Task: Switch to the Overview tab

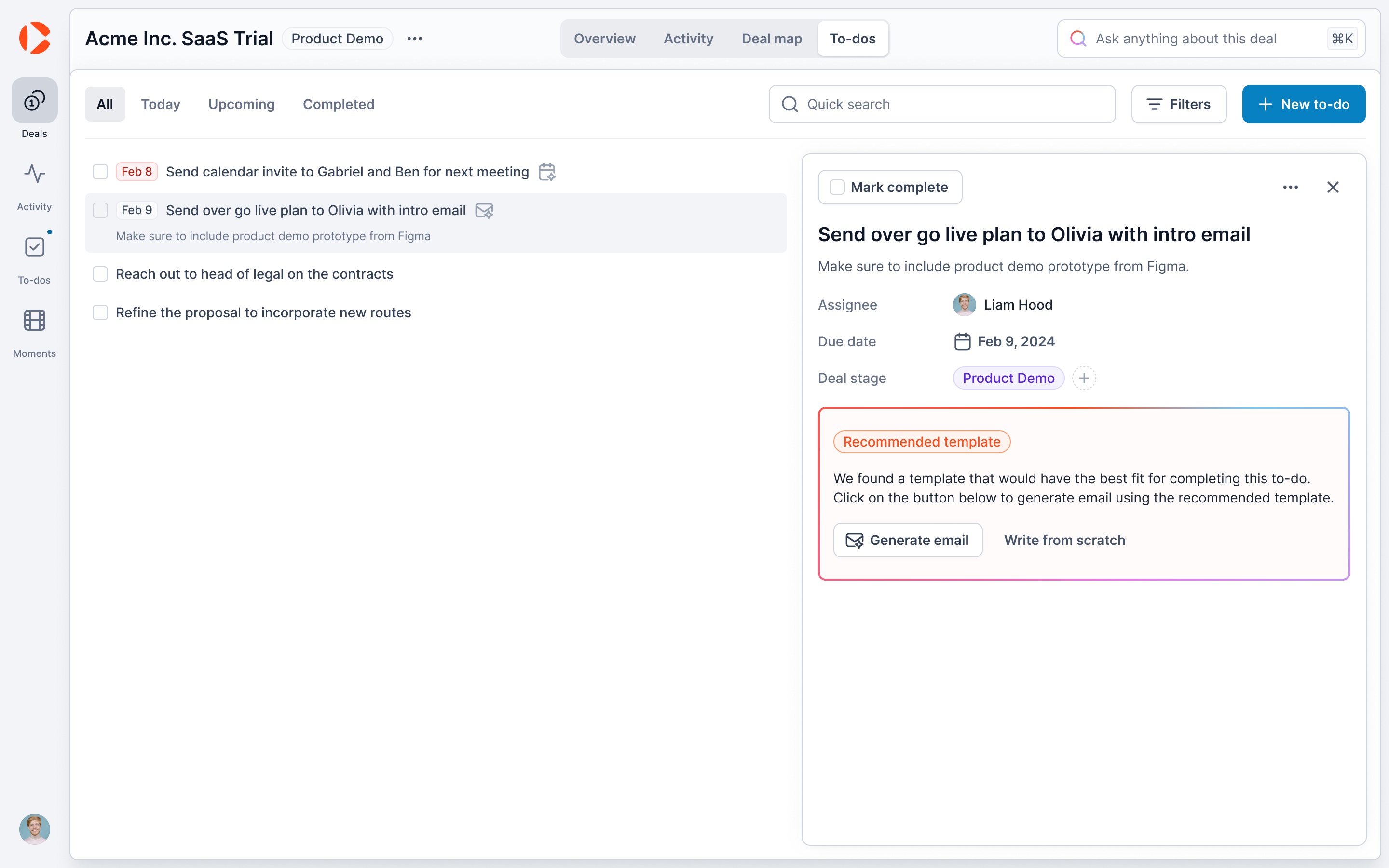Action: pos(604,38)
